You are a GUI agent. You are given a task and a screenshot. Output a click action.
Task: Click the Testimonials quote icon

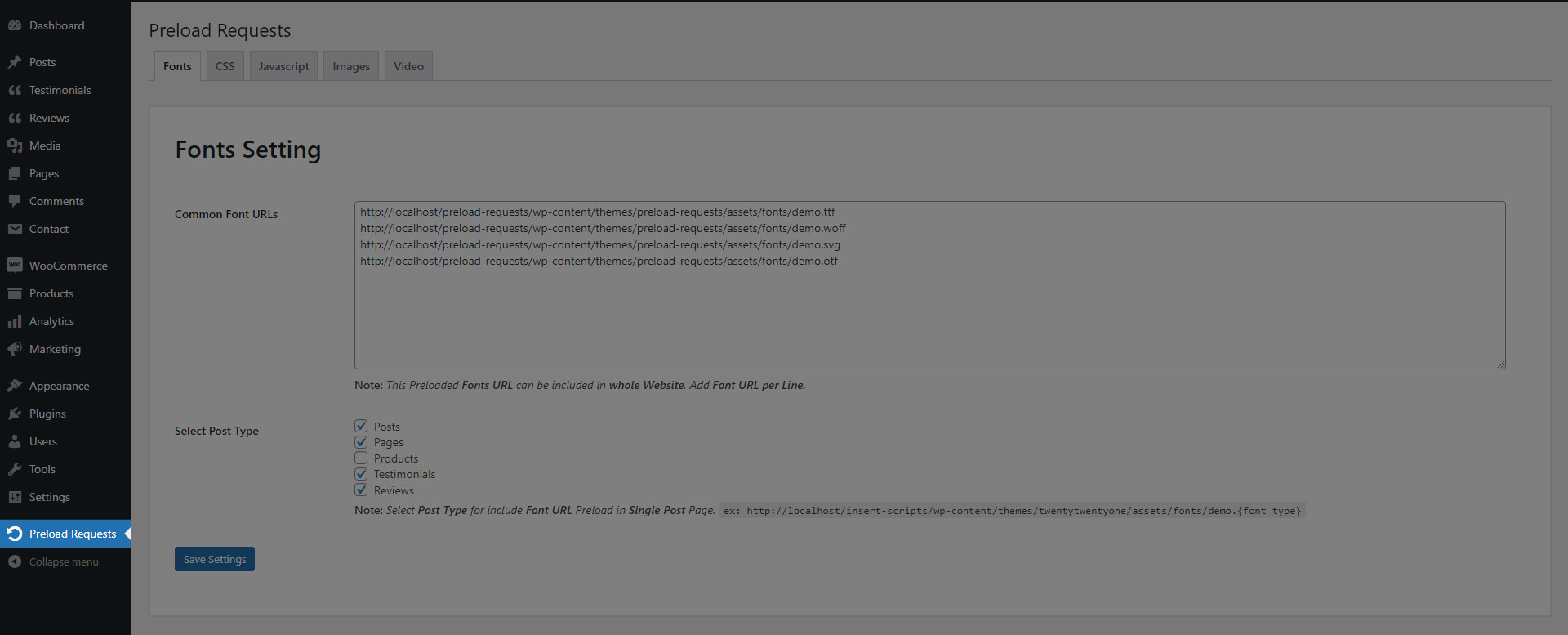(15, 90)
